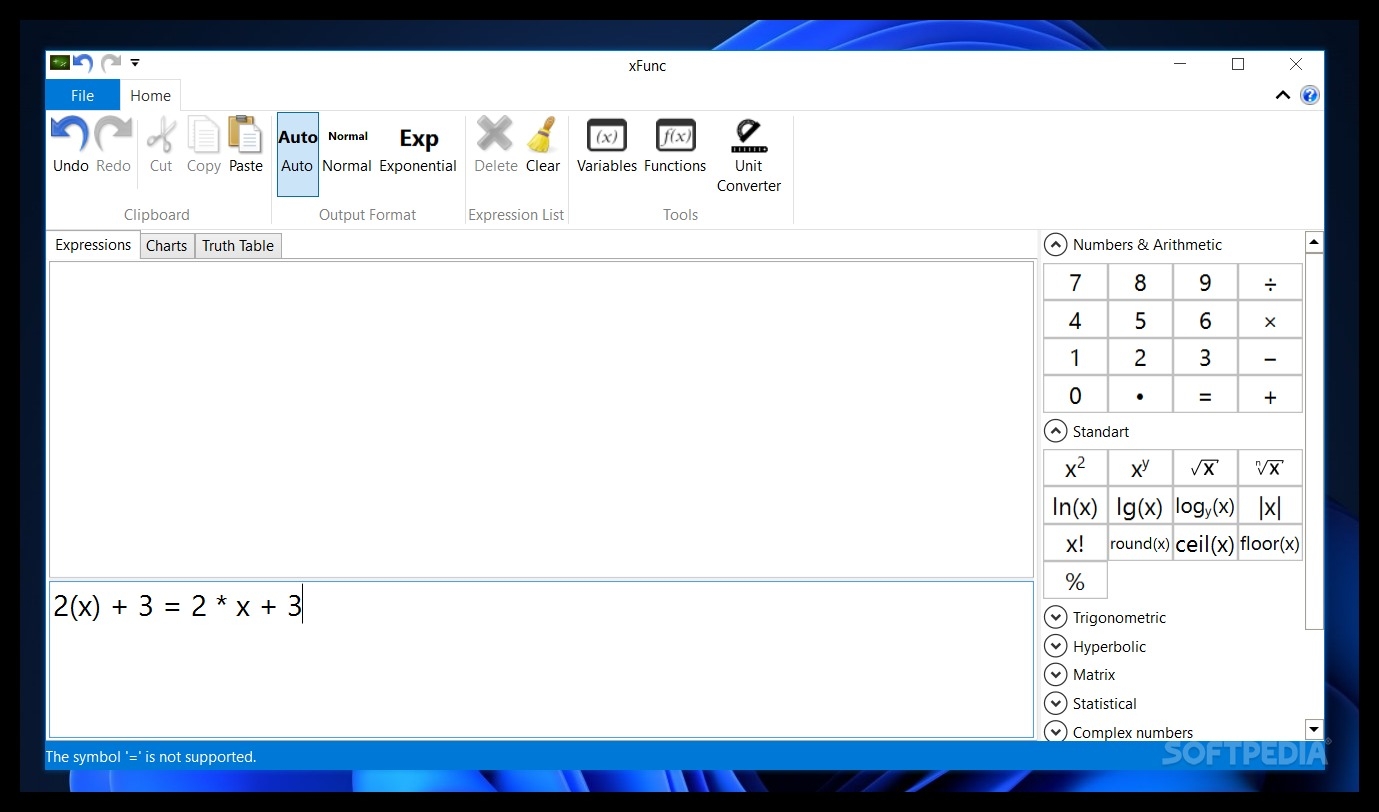
Task: Expand the Trigonometric section
Action: [x=1055, y=618]
